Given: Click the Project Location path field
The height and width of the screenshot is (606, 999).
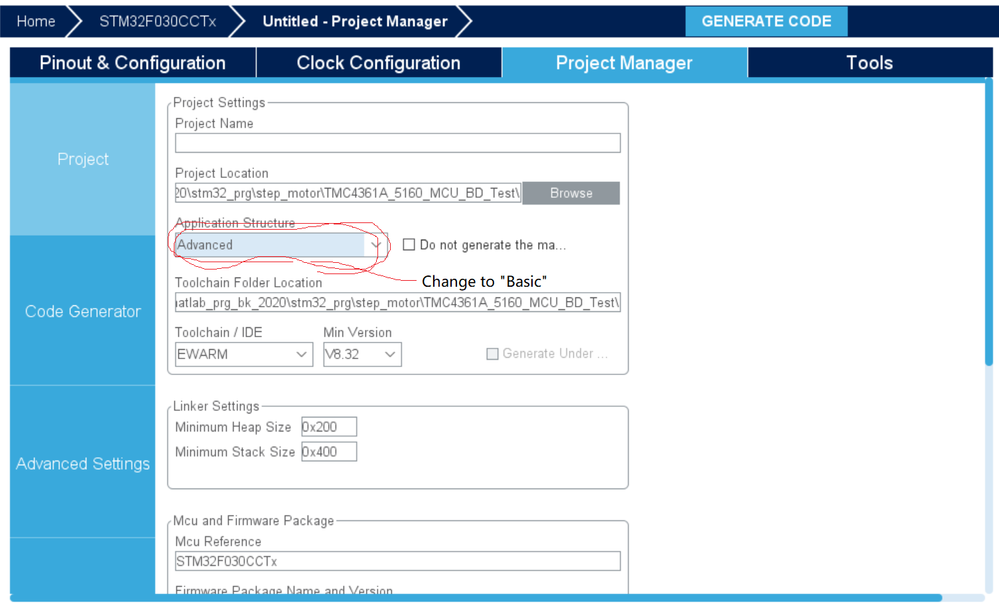Looking at the screenshot, I should tap(348, 193).
